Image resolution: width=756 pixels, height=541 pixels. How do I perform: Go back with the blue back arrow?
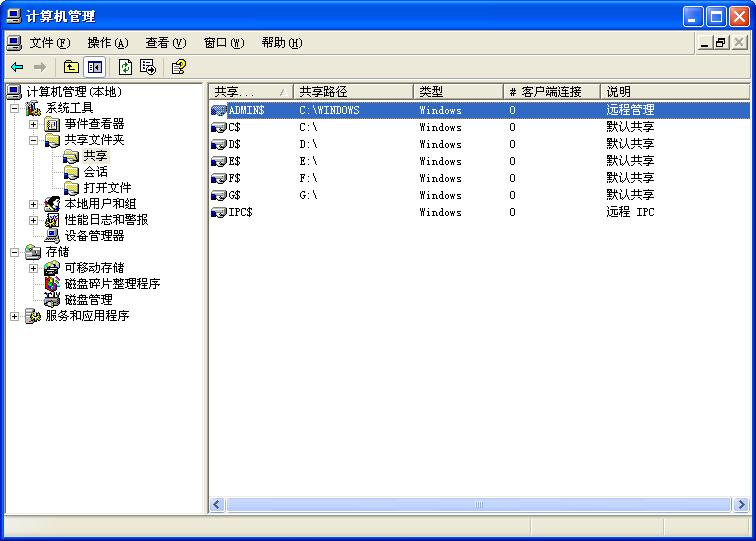(x=17, y=67)
